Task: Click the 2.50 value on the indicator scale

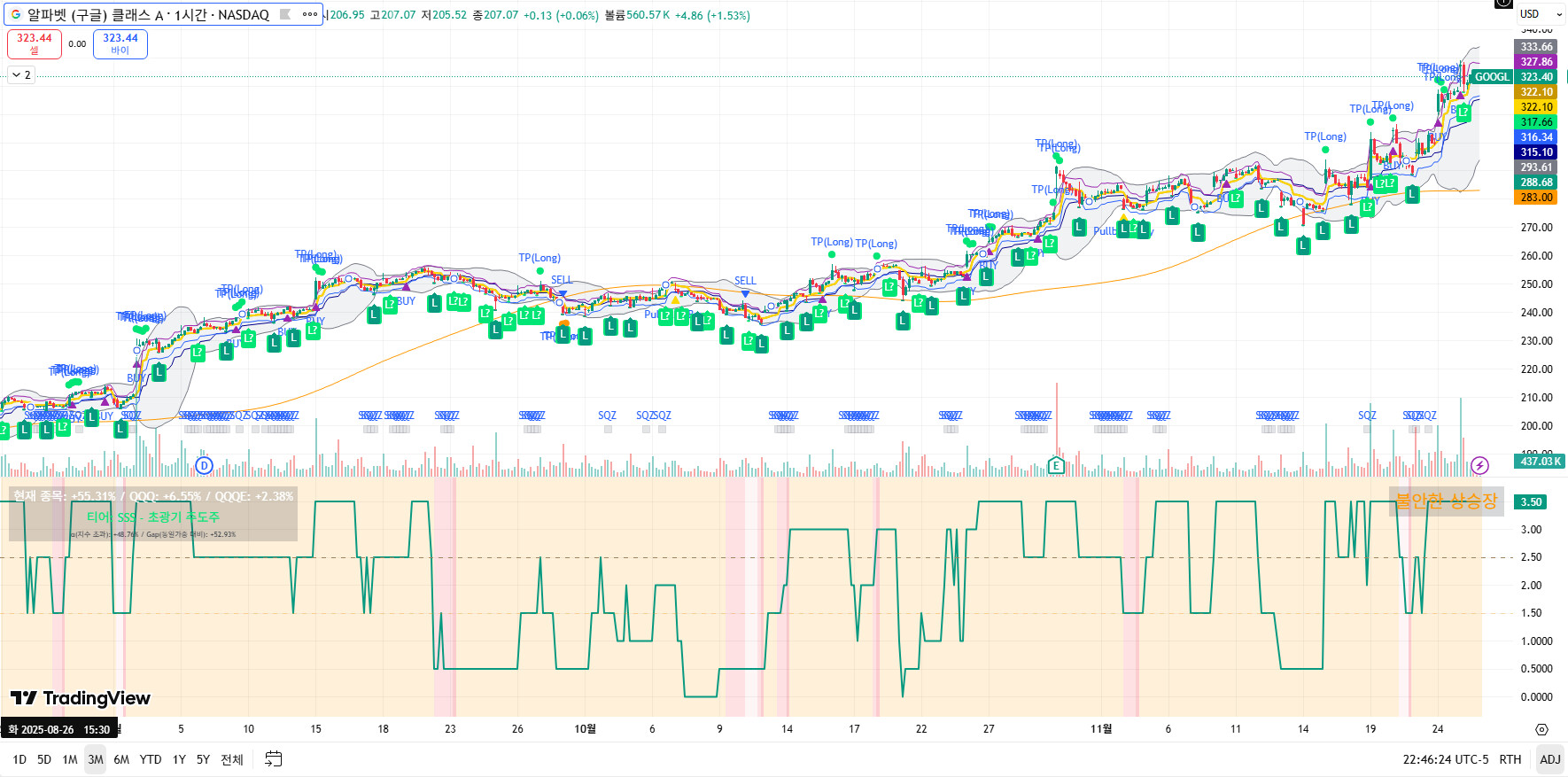Action: pos(1531,557)
